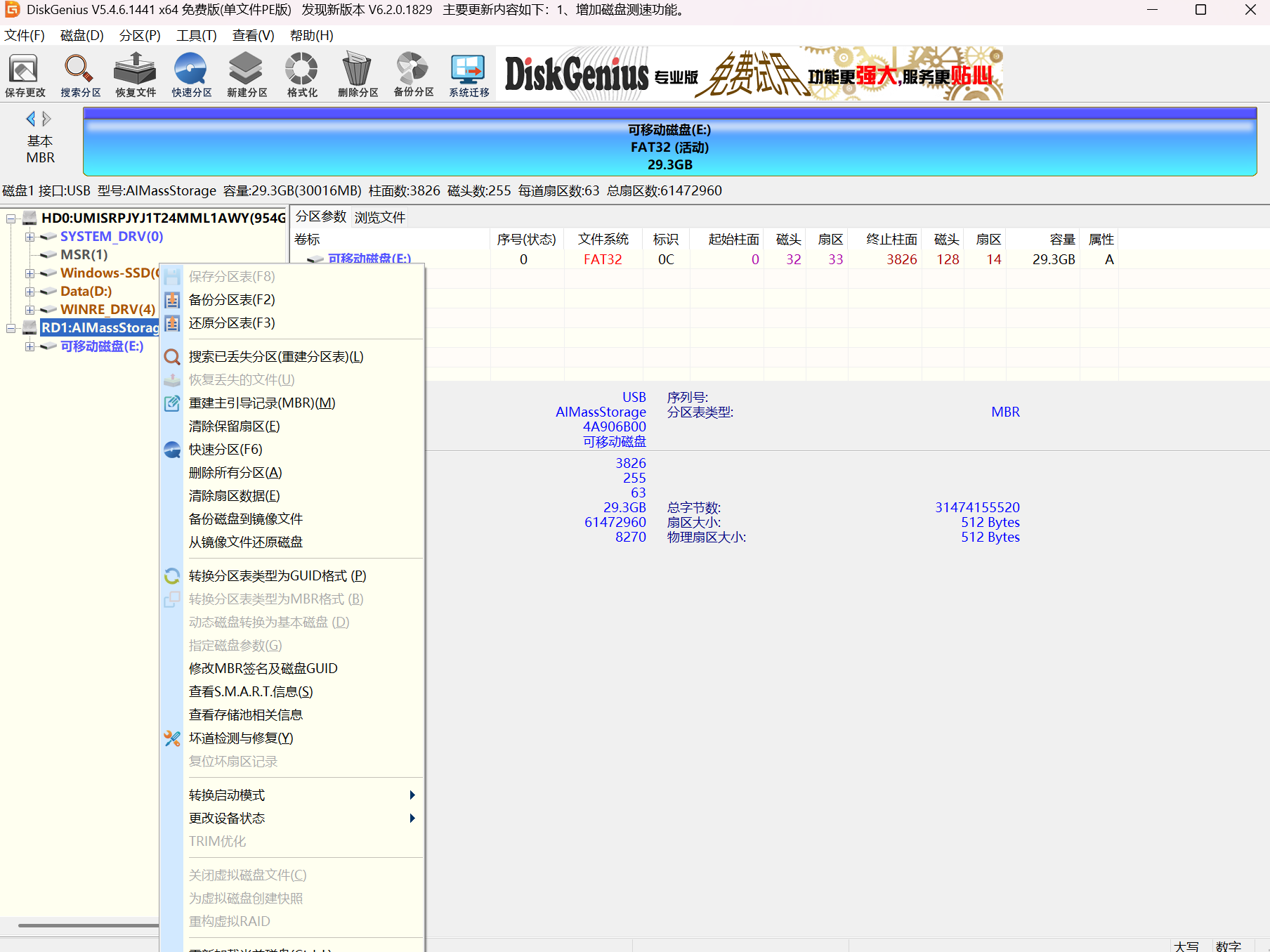The image size is (1270, 952).
Task: Click the 属性 column header
Action: click(x=1100, y=240)
